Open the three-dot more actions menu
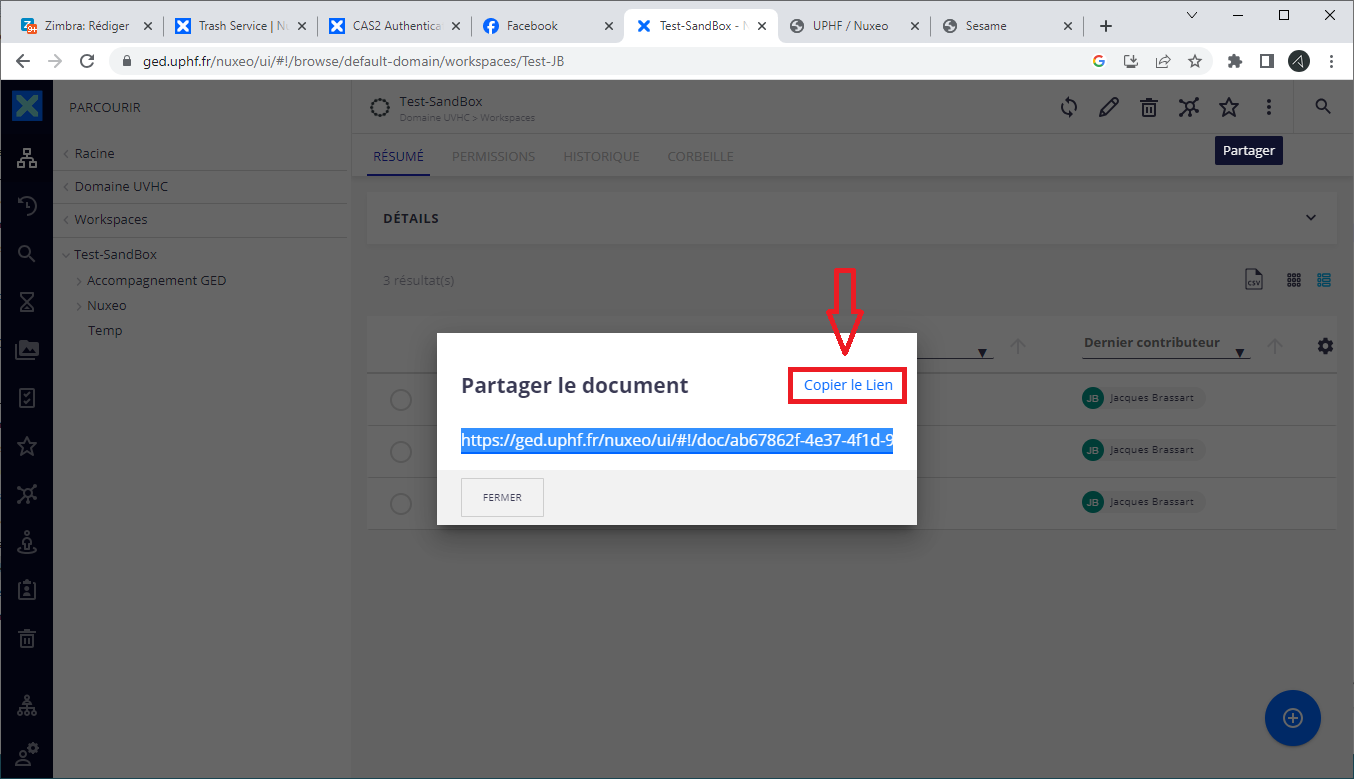This screenshot has width=1354, height=779. [x=1268, y=107]
